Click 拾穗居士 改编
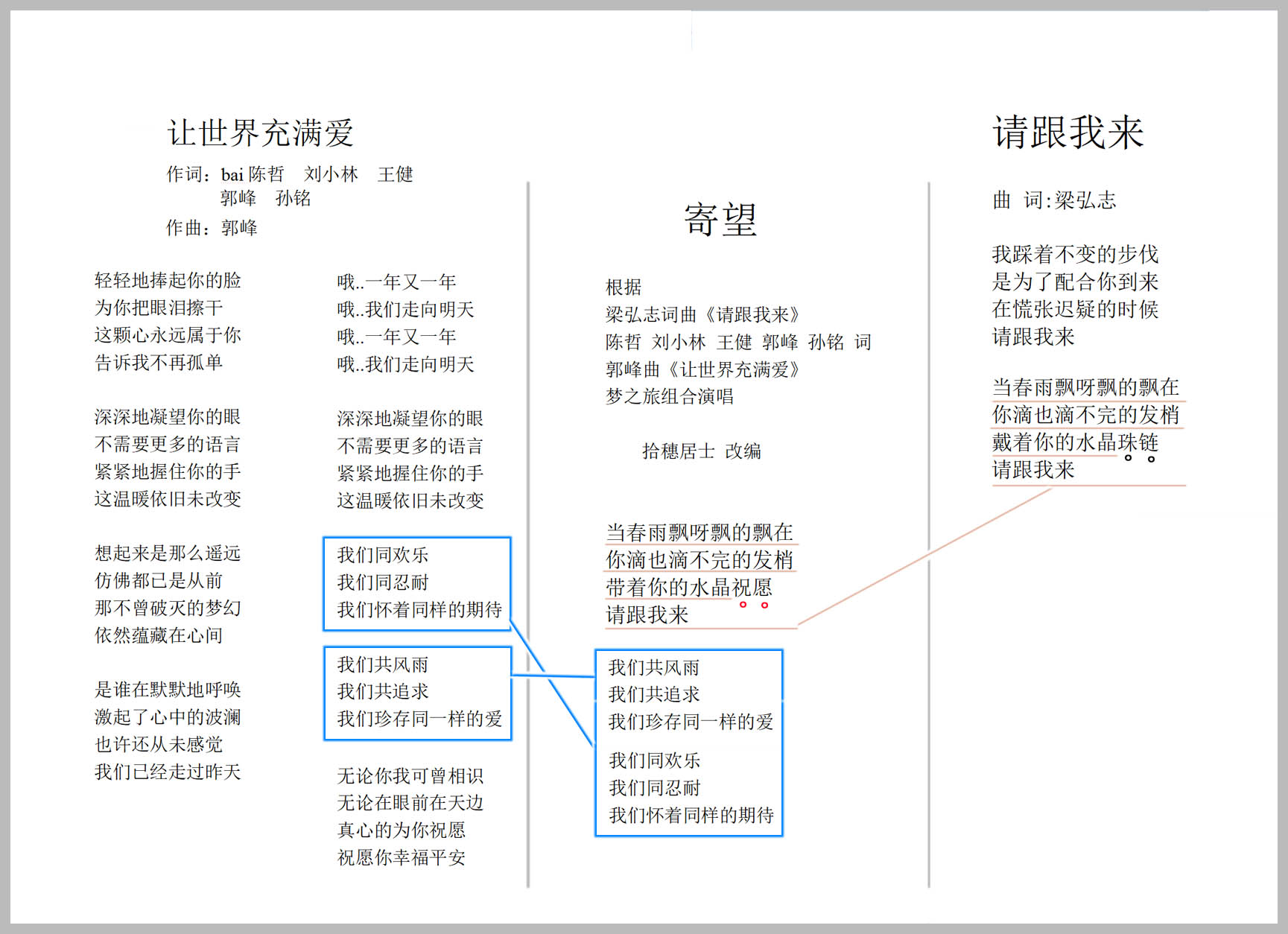Image resolution: width=1288 pixels, height=934 pixels. (702, 451)
